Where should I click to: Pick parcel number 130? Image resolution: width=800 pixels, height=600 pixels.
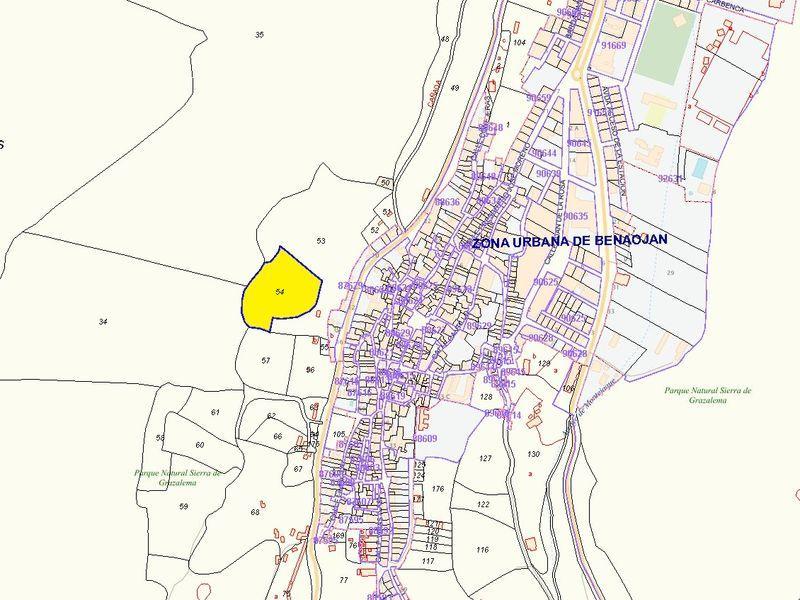point(533,454)
